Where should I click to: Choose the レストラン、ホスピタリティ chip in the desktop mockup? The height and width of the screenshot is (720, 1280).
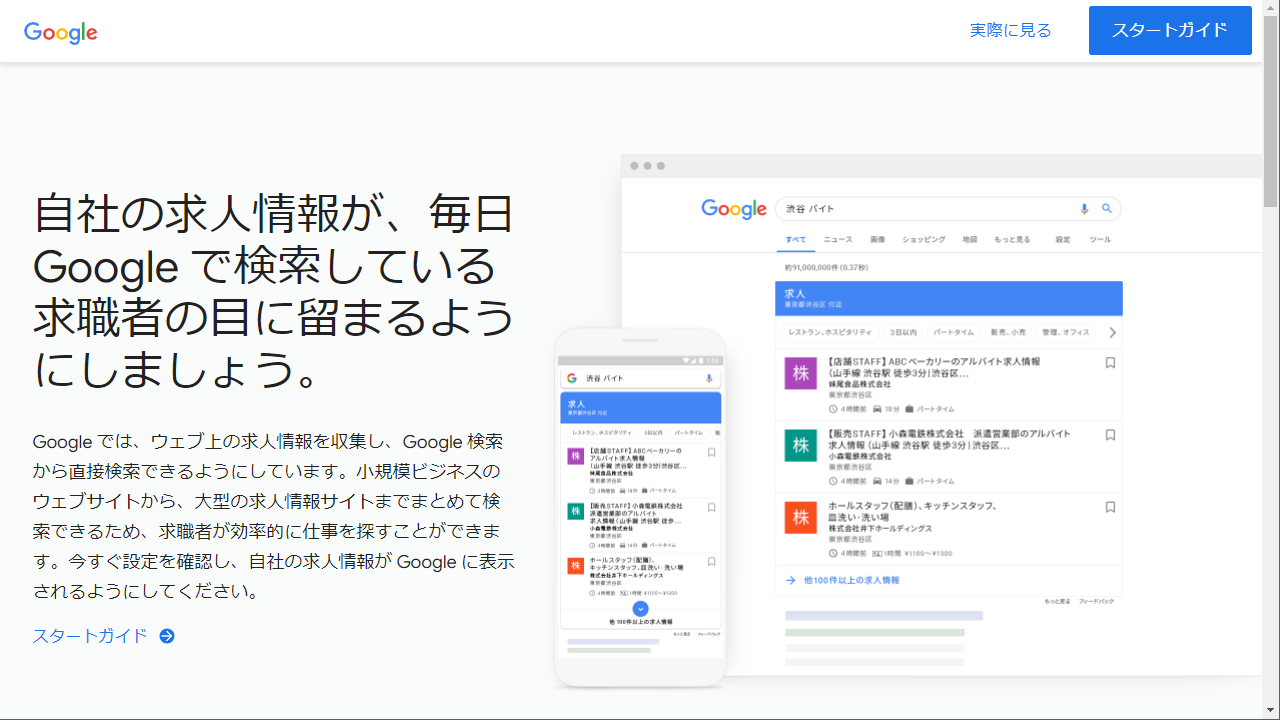pyautogui.click(x=829, y=332)
